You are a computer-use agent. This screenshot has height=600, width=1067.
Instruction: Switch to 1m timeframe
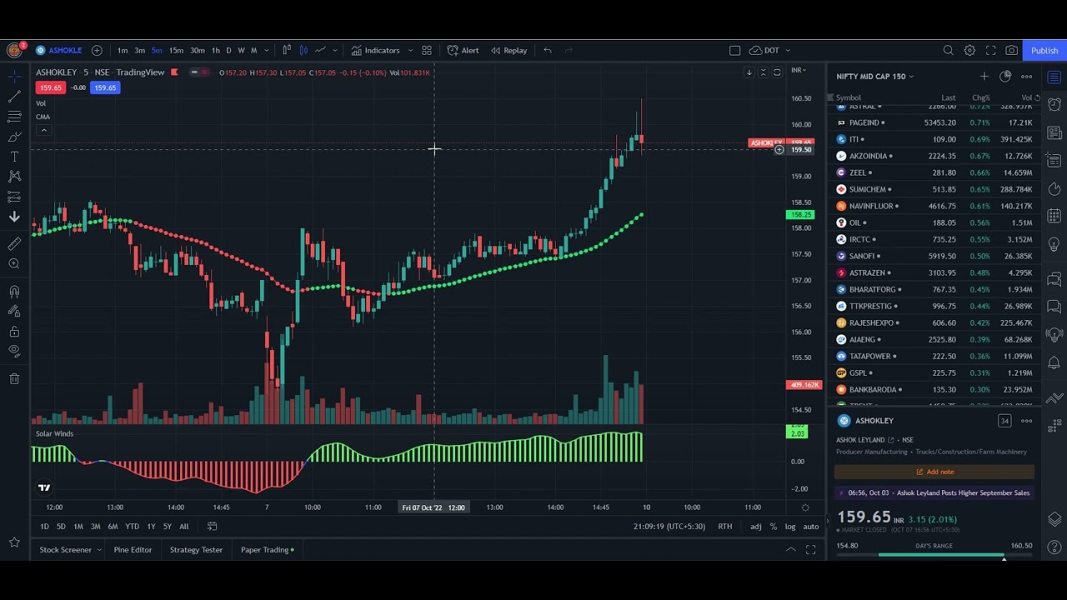(122, 50)
